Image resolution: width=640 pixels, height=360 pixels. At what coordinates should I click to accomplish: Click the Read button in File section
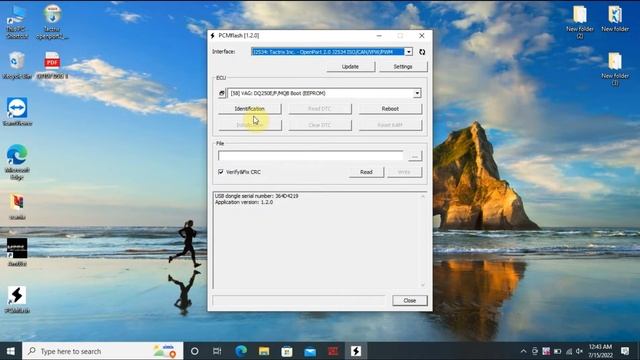pos(366,172)
